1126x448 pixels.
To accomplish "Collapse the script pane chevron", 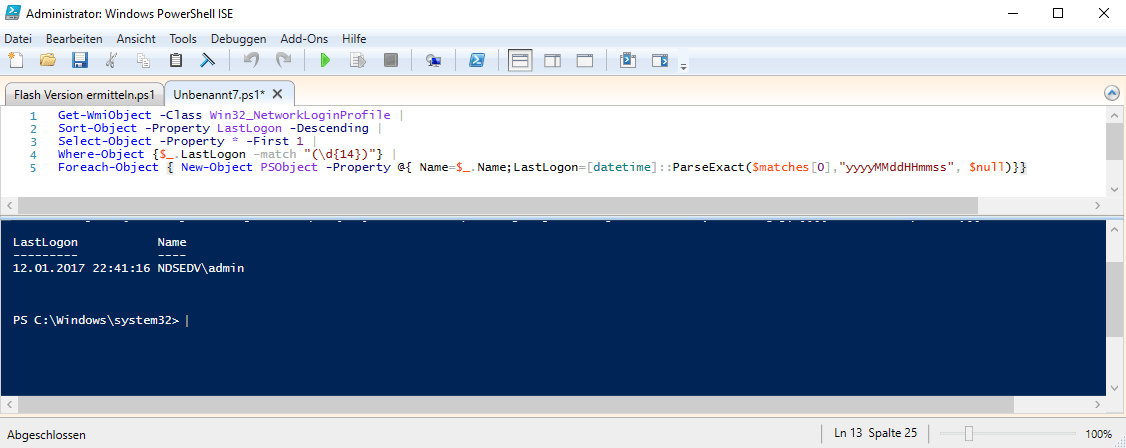I will [x=1111, y=93].
